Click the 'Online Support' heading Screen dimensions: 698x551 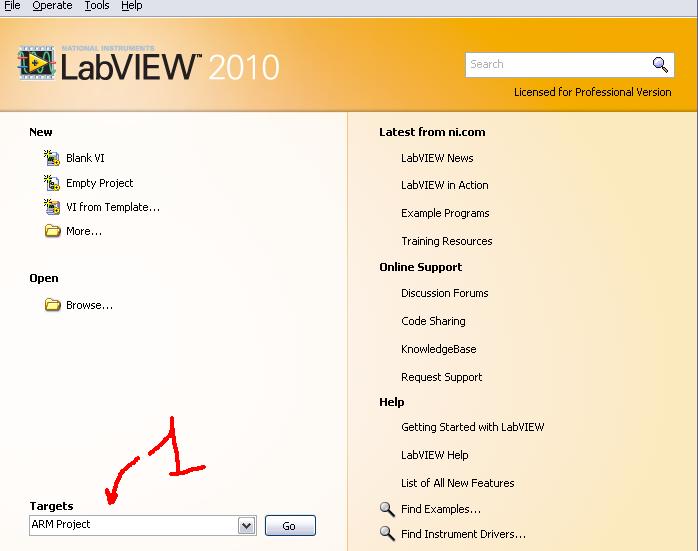tap(421, 267)
